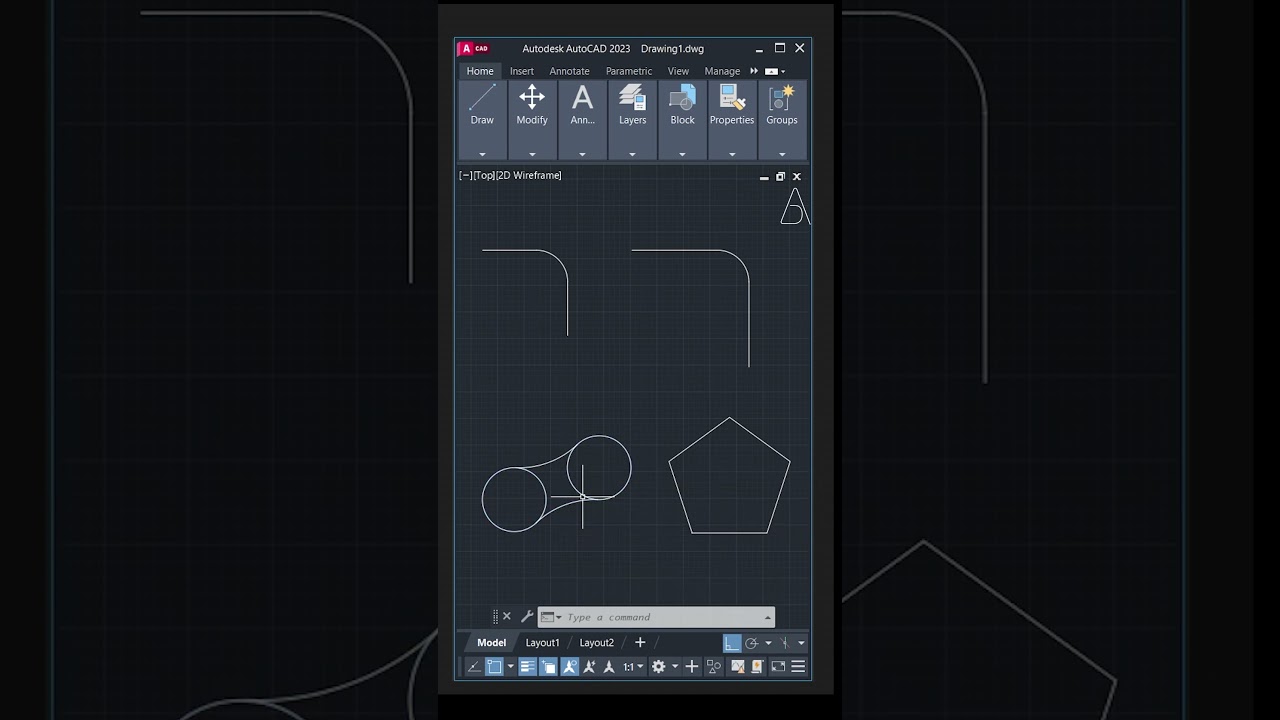Click the [-] viewport controls label
This screenshot has width=1280, height=720.
(x=465, y=175)
